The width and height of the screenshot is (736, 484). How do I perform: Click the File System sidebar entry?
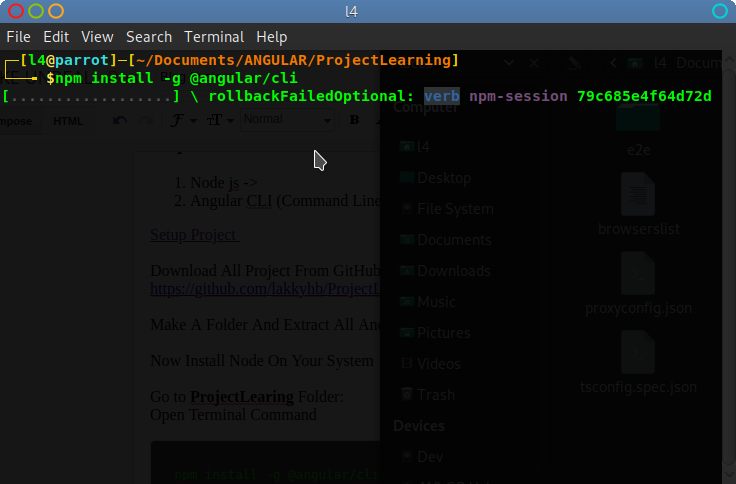455,209
